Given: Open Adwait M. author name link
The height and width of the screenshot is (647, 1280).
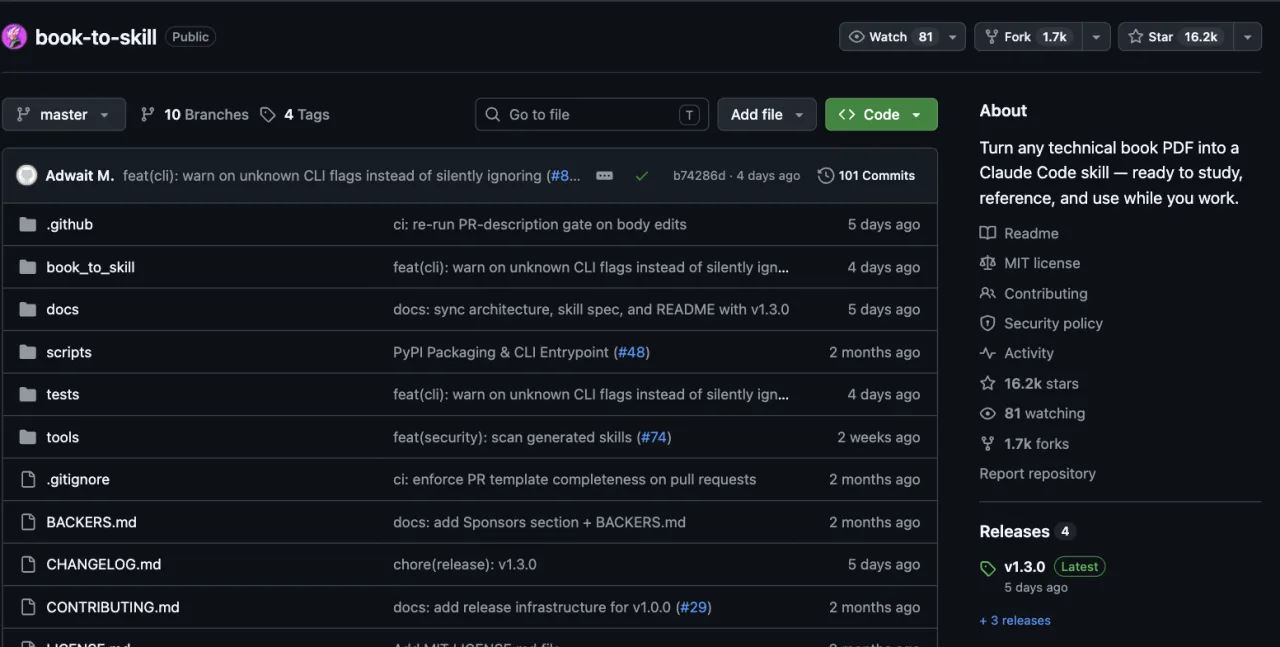Looking at the screenshot, I should [80, 175].
